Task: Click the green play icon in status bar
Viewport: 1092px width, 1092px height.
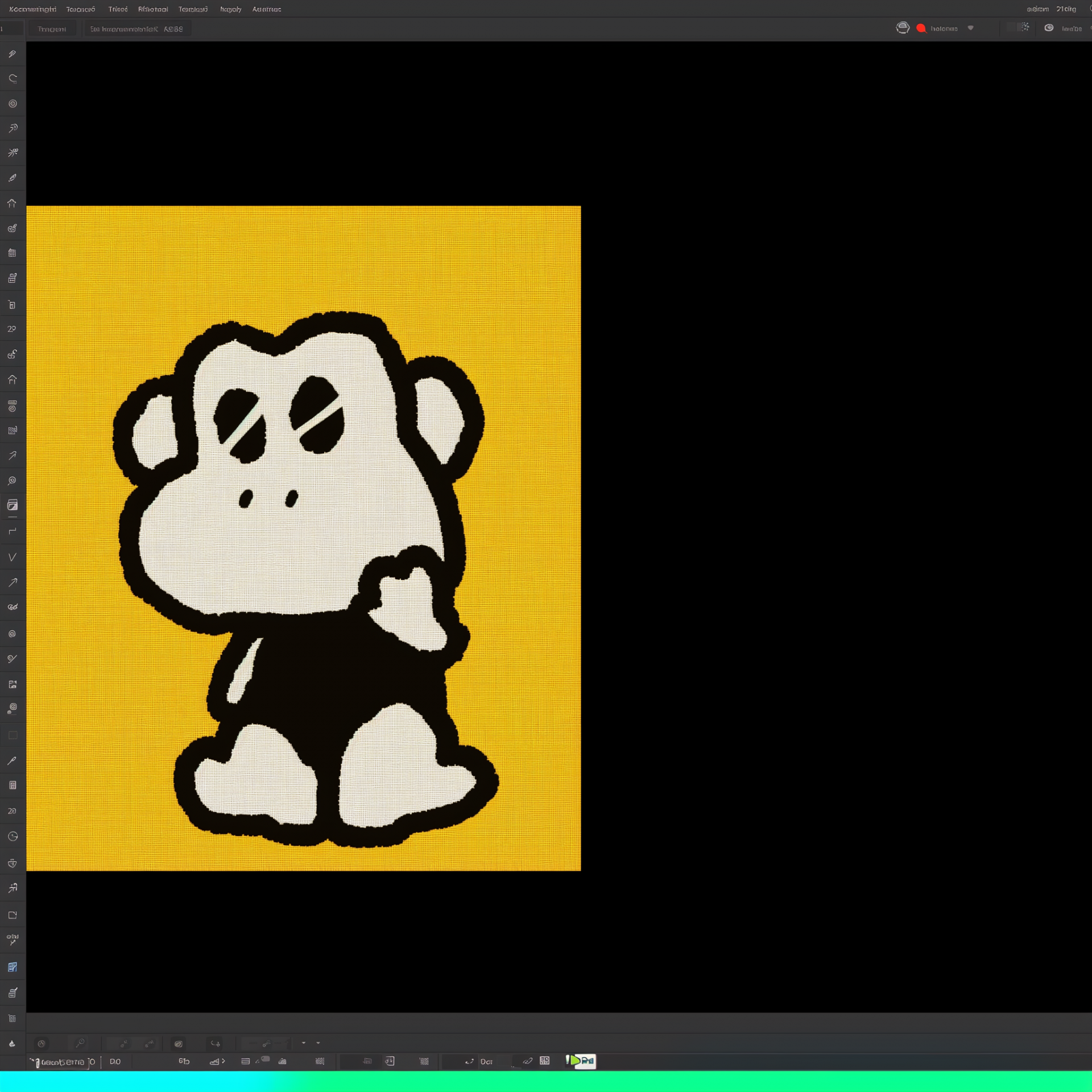Action: pyautogui.click(x=576, y=1061)
